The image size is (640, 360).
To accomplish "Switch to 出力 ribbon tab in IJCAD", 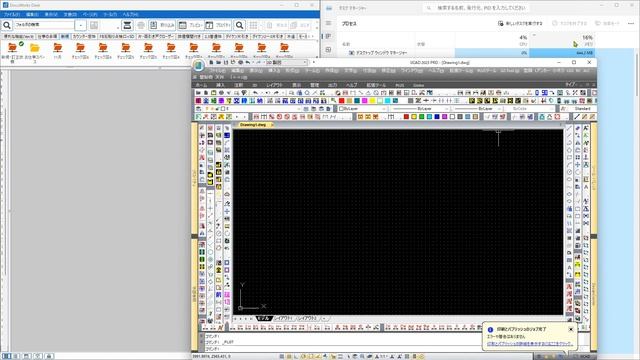I will click(x=332, y=85).
